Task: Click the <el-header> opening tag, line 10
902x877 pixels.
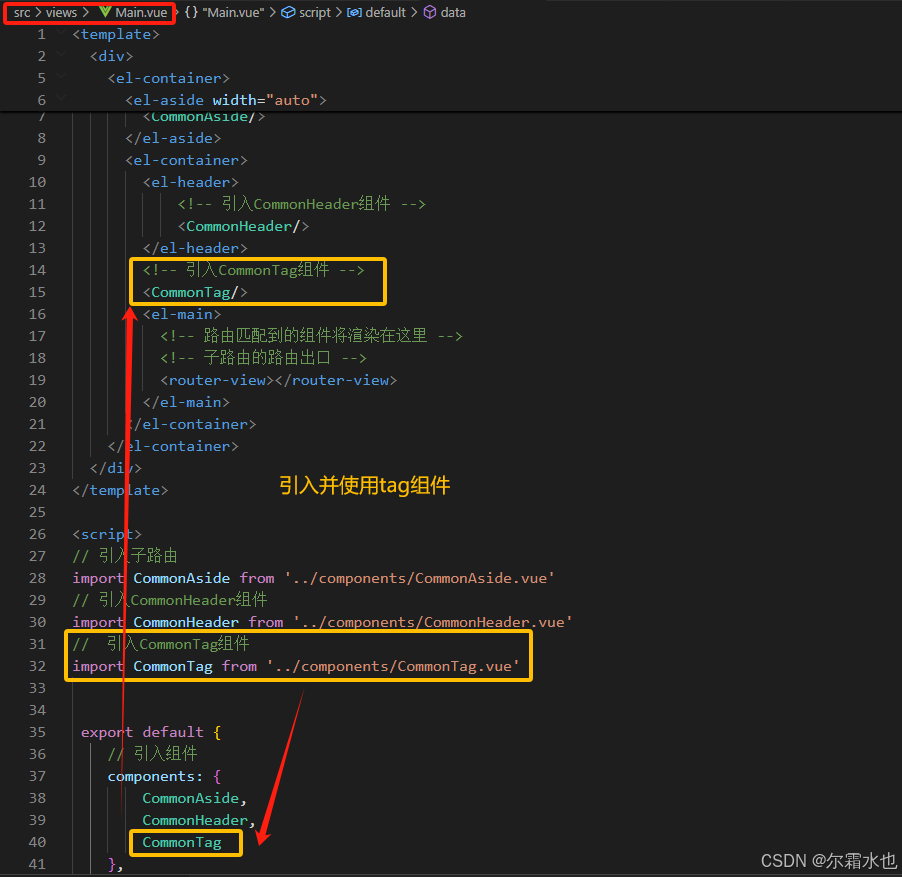Action: pyautogui.click(x=190, y=182)
